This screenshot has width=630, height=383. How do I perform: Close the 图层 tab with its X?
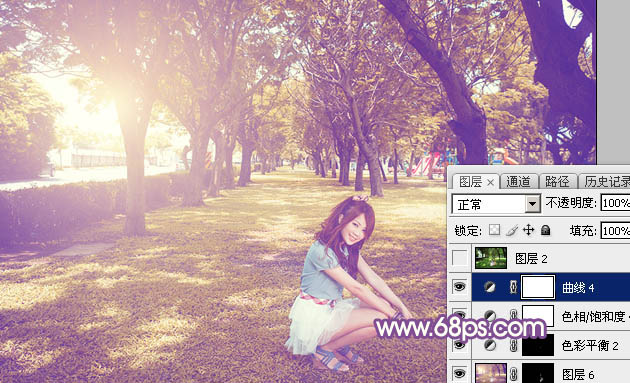[x=490, y=183]
